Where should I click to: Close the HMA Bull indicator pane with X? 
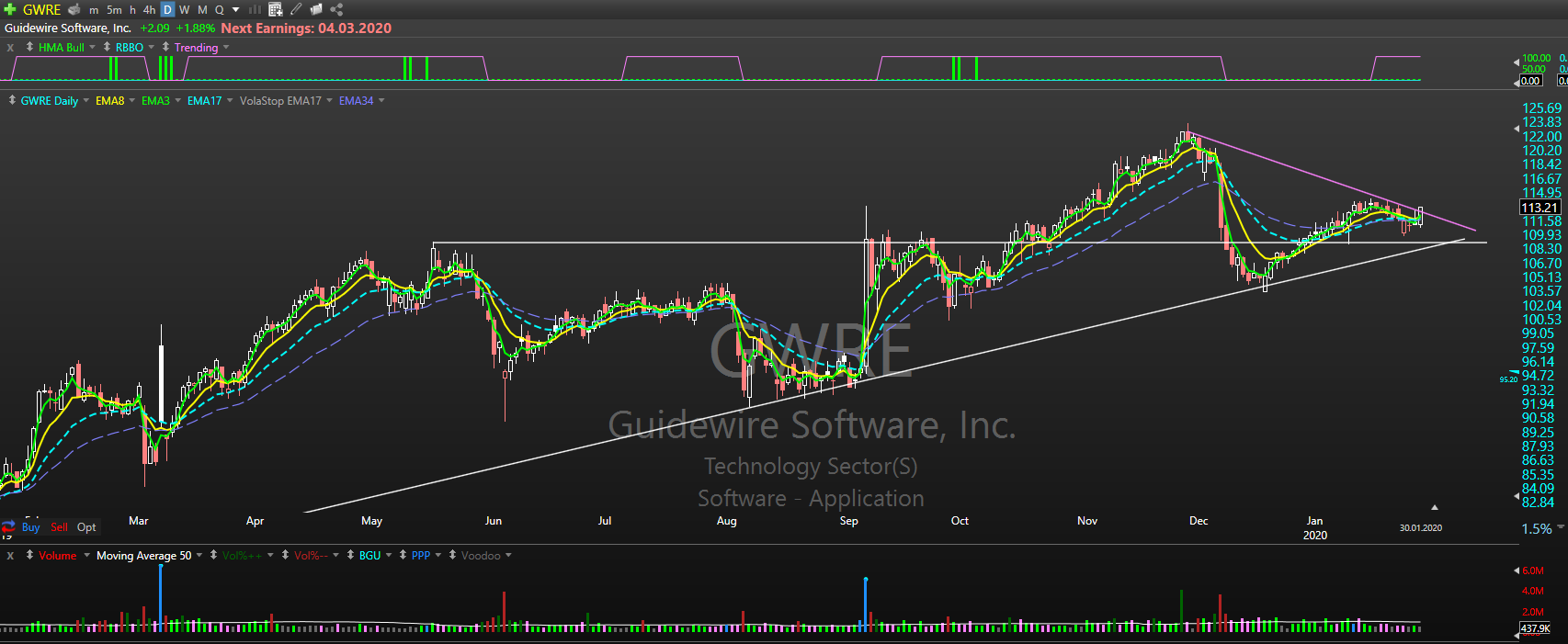point(10,48)
